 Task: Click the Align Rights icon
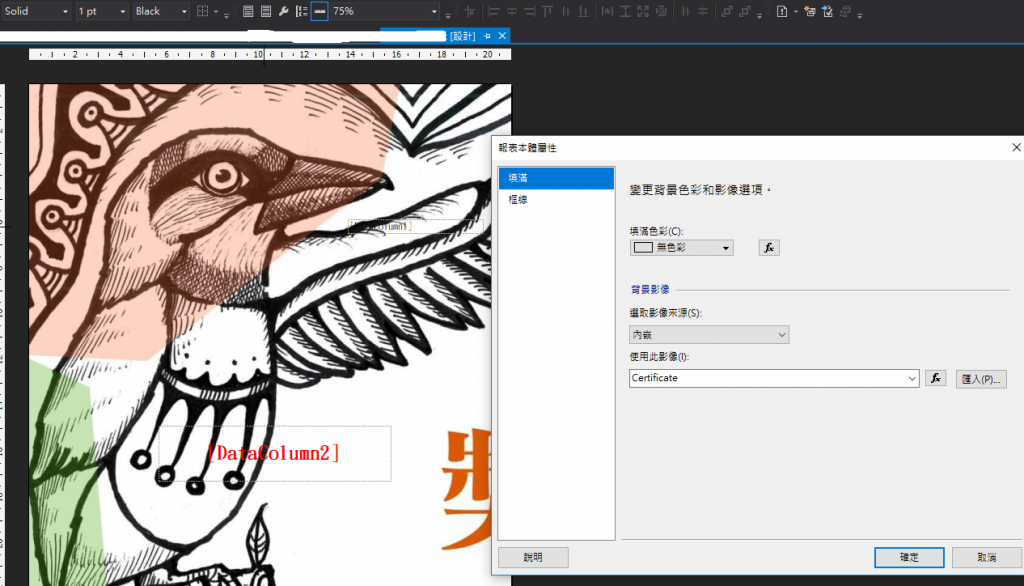point(530,11)
